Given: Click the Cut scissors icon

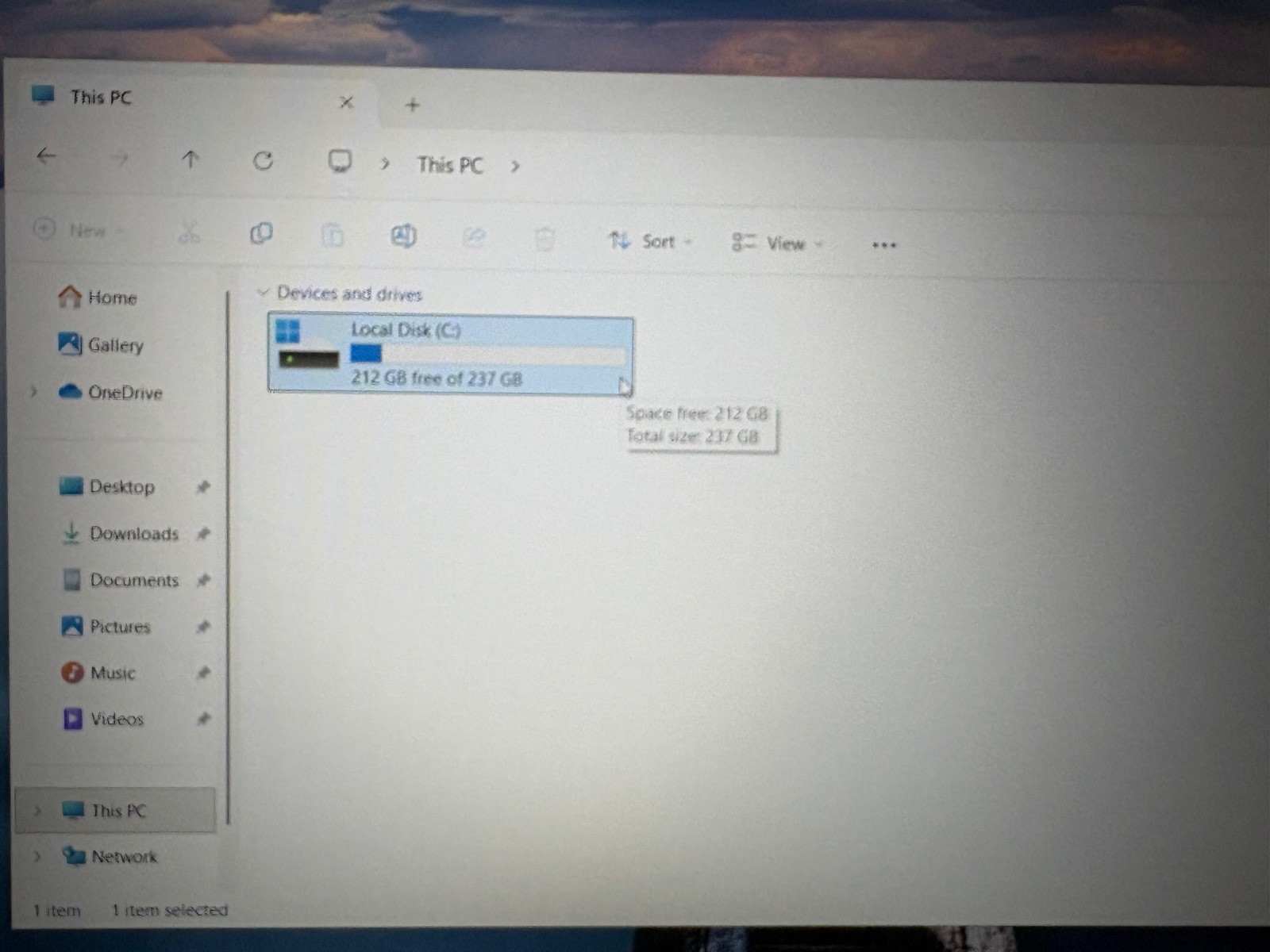Looking at the screenshot, I should click(189, 233).
